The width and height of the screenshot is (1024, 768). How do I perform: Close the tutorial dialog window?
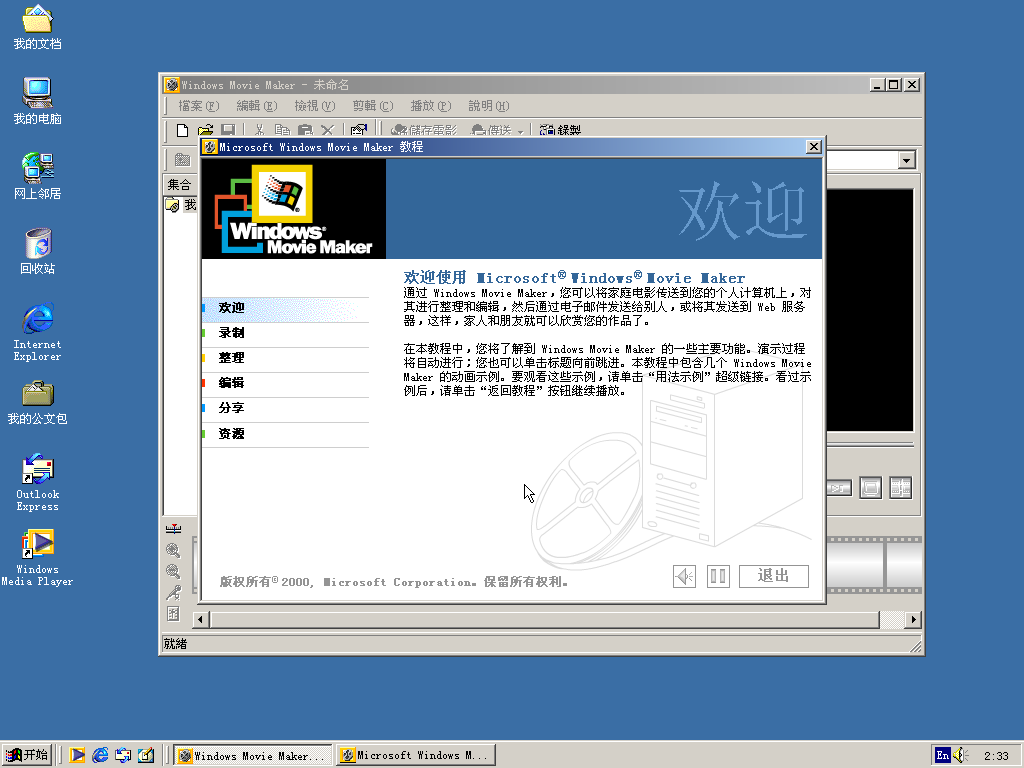[x=814, y=147]
